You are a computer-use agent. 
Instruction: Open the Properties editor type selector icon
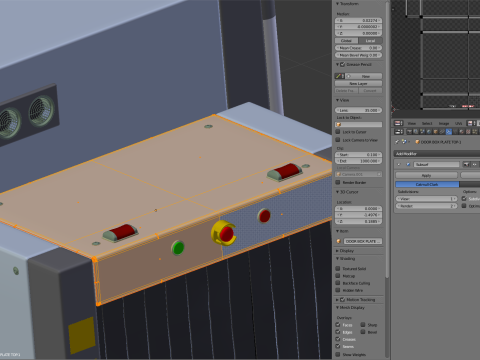click(x=399, y=132)
